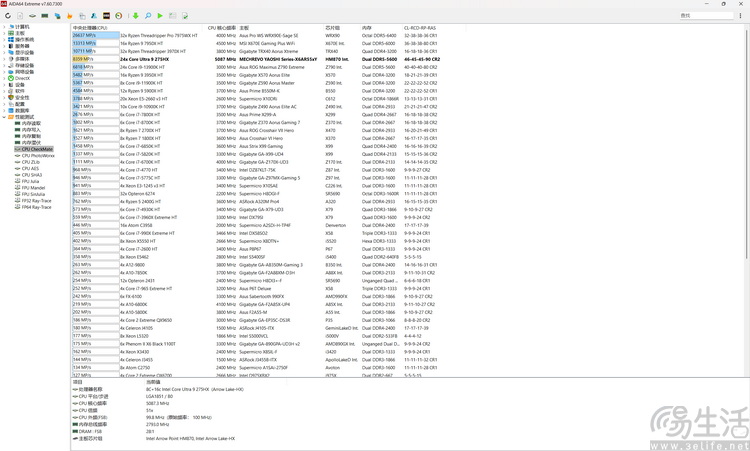Expand the 存储设备 tree node chevron
The width and height of the screenshot is (750, 451).
(4, 66)
